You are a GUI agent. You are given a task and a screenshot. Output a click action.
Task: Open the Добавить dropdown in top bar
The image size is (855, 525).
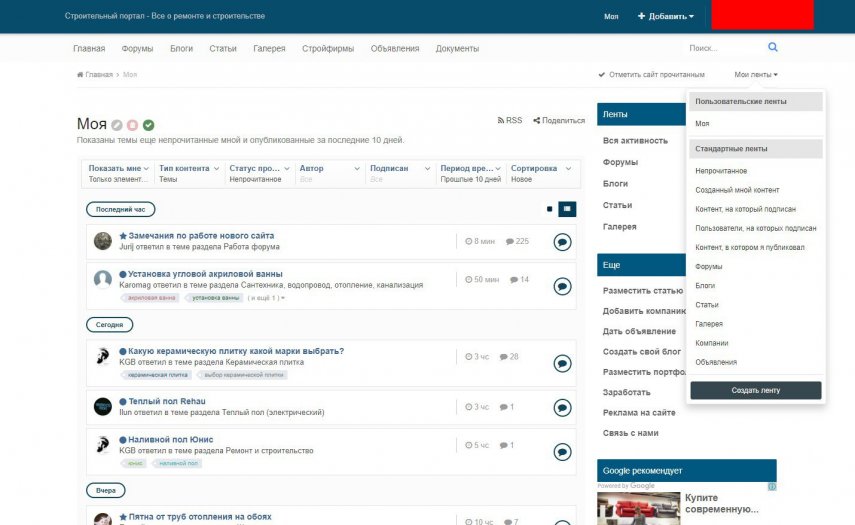(666, 16)
